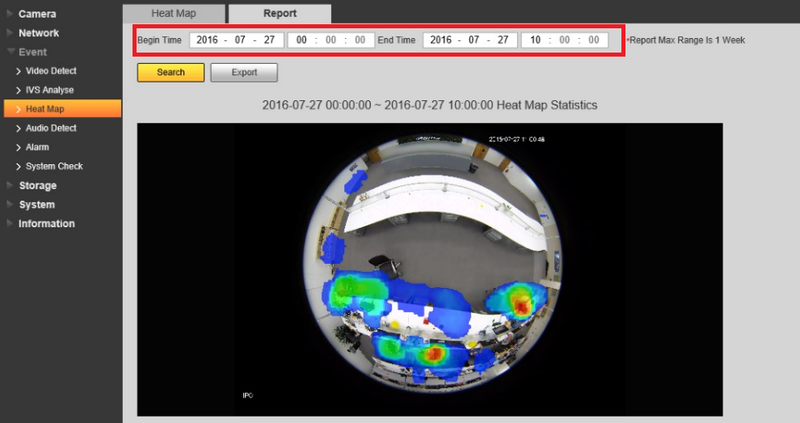Open System Check page
800x423 pixels.
coord(54,166)
